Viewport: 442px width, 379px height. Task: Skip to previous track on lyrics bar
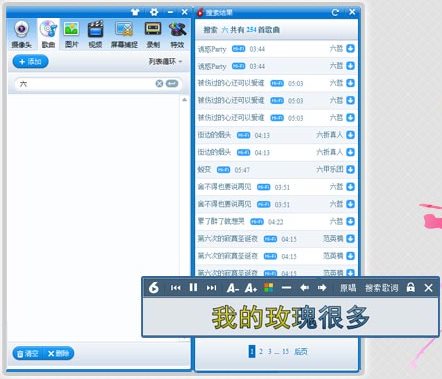coord(175,287)
